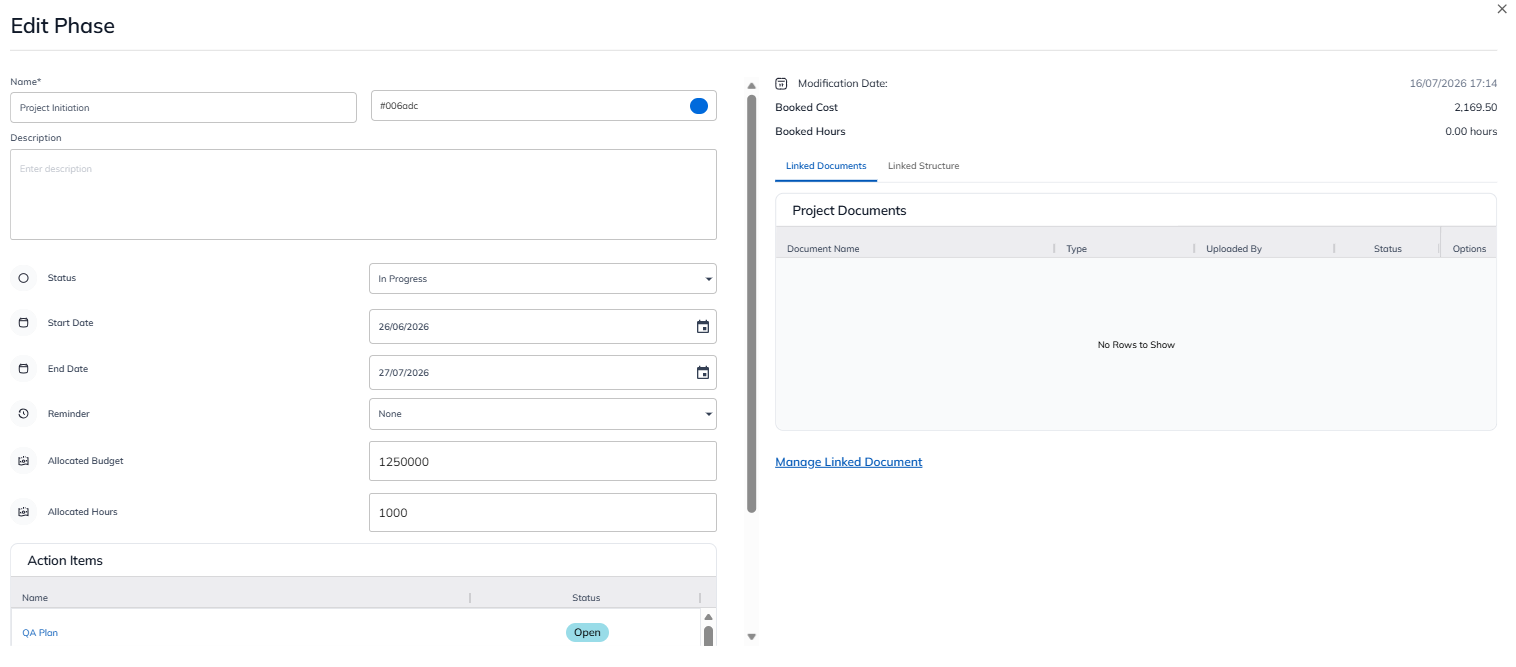
Task: Open the Start Date calendar picker
Action: [x=703, y=327]
